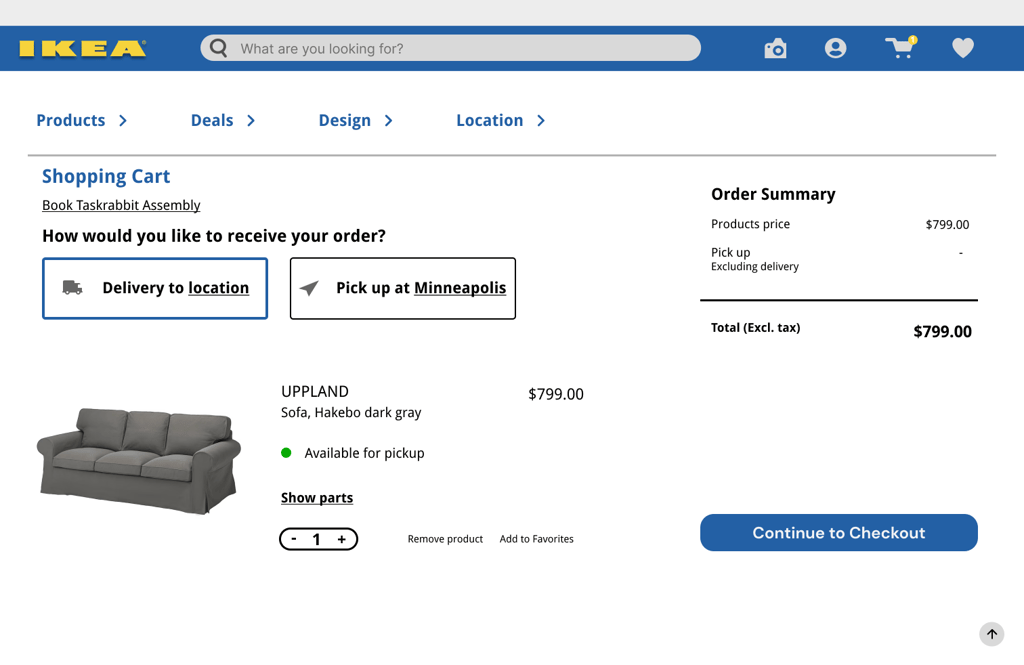Open the Design navigation menu
Image resolution: width=1024 pixels, height=665 pixels.
coord(344,121)
